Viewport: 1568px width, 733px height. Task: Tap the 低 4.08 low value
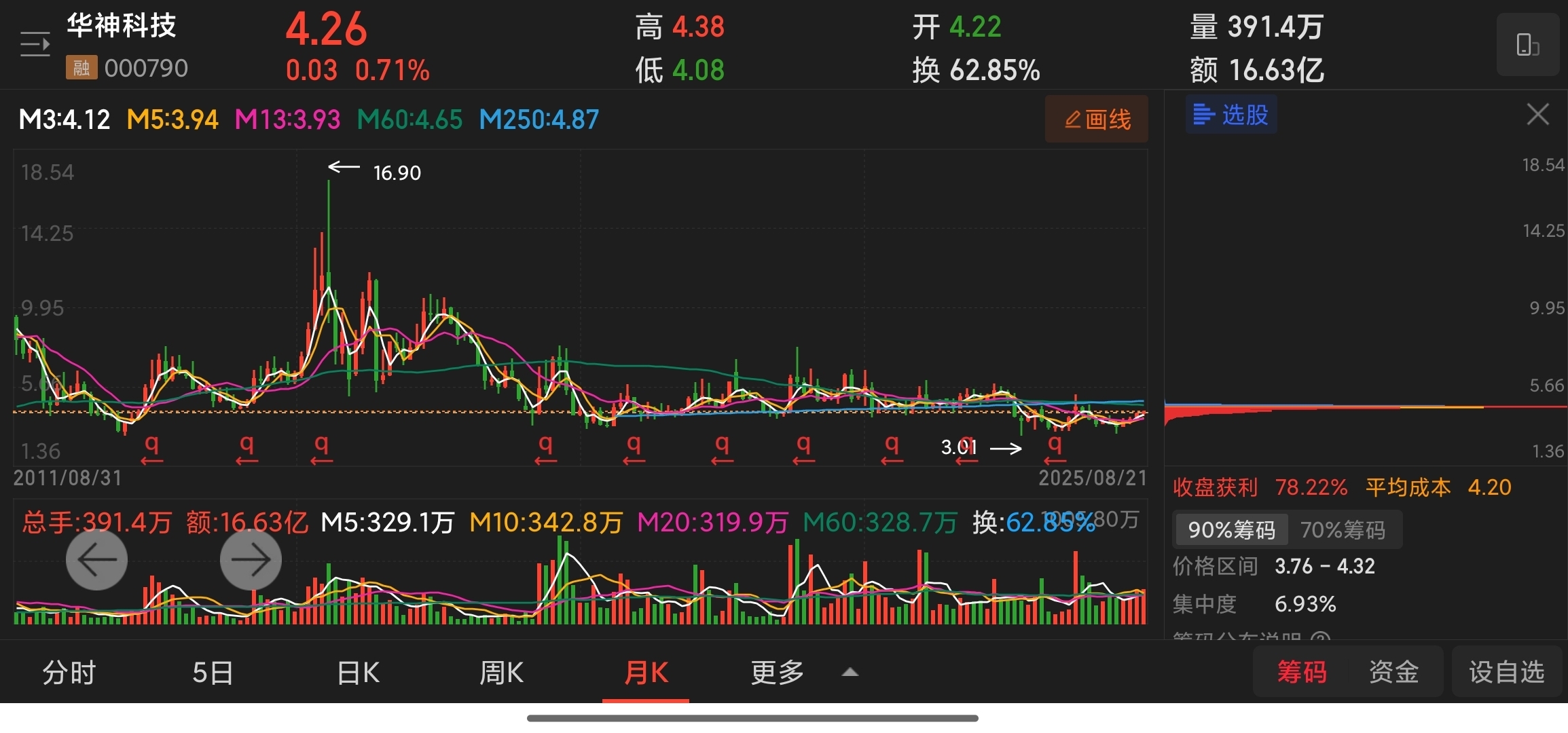point(680,70)
